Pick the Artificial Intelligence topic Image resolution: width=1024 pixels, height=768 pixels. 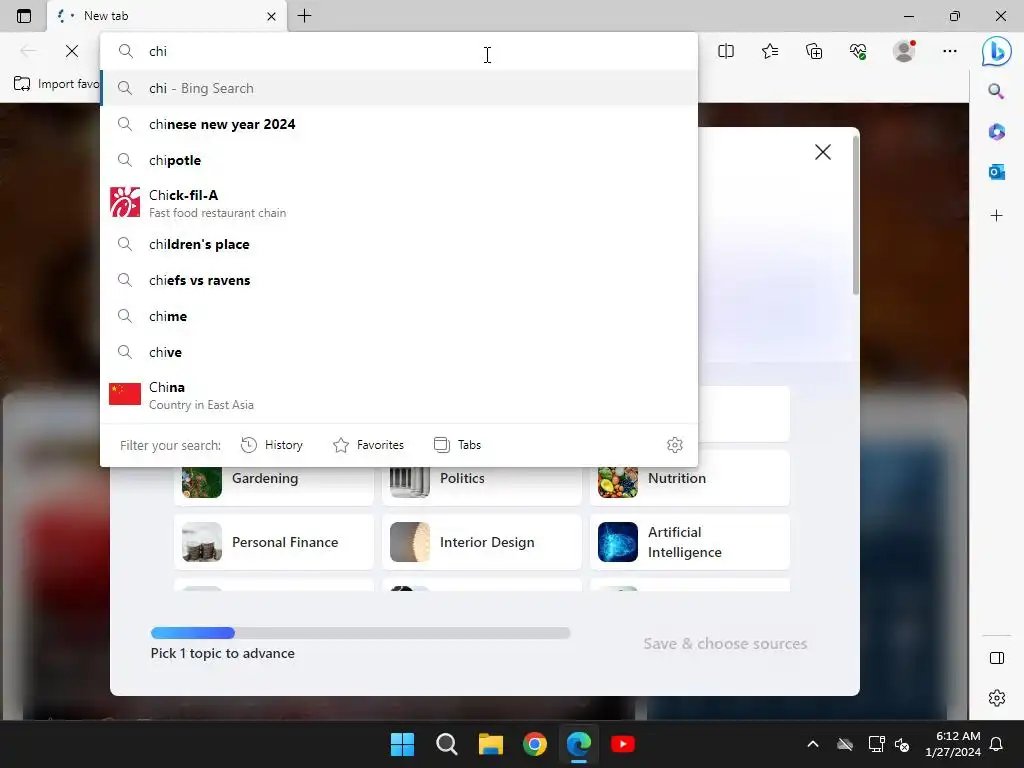[x=690, y=542]
